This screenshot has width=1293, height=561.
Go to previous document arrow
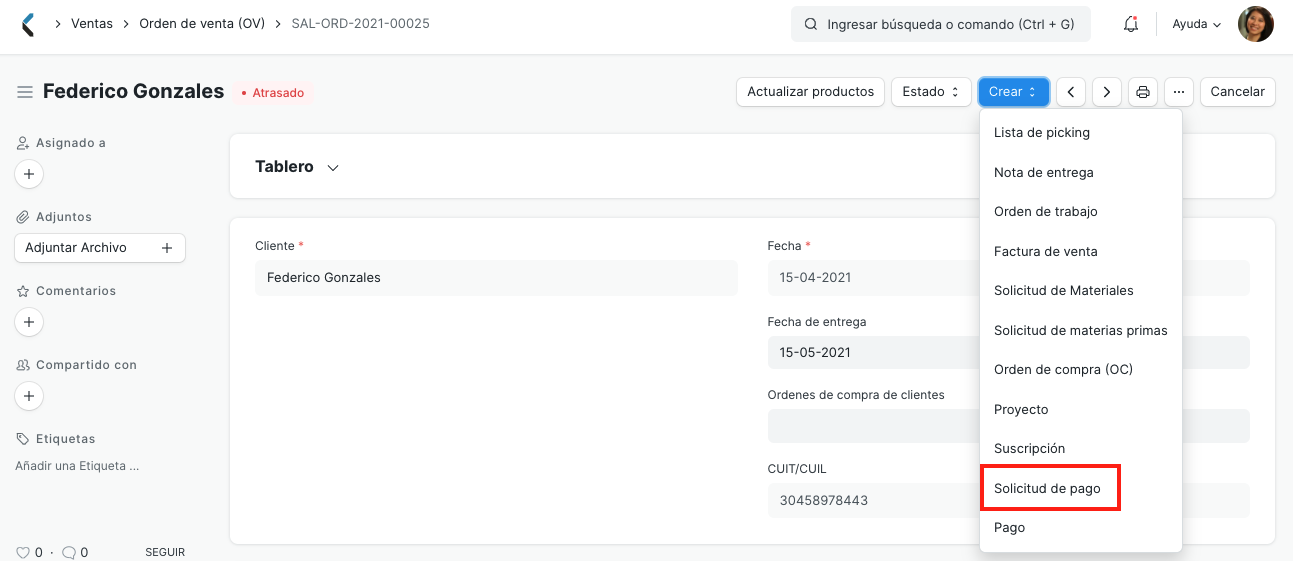[1071, 92]
